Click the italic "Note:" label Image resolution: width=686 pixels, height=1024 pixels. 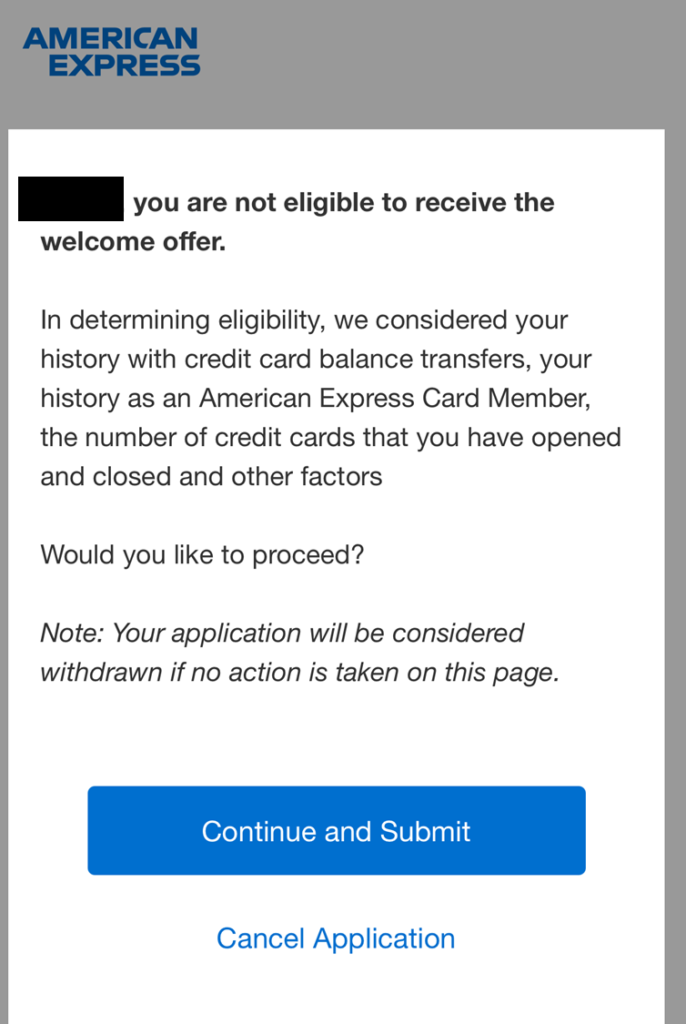click(x=72, y=633)
